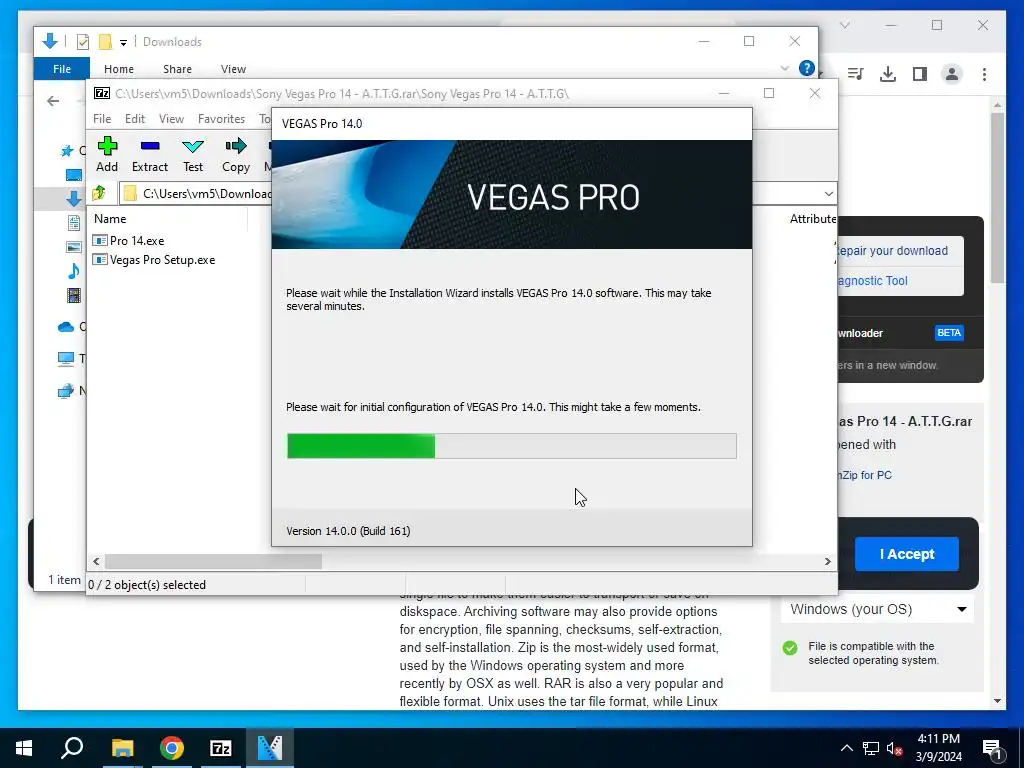Open the View tab in Explorer ribbon
The height and width of the screenshot is (768, 1024).
pos(233,69)
